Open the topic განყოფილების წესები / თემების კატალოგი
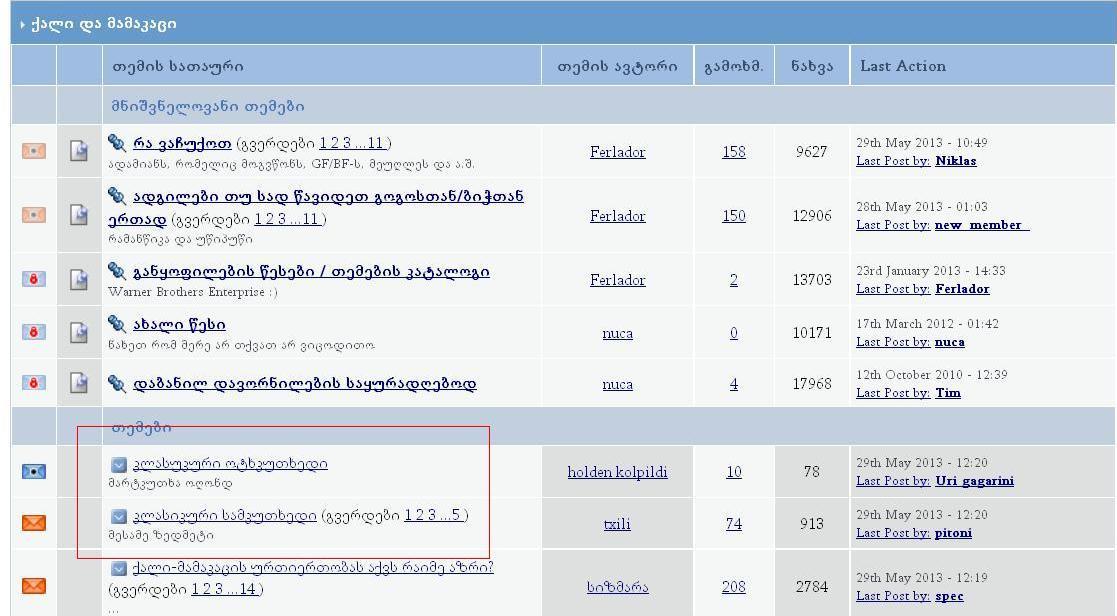1117x616 pixels. click(311, 271)
